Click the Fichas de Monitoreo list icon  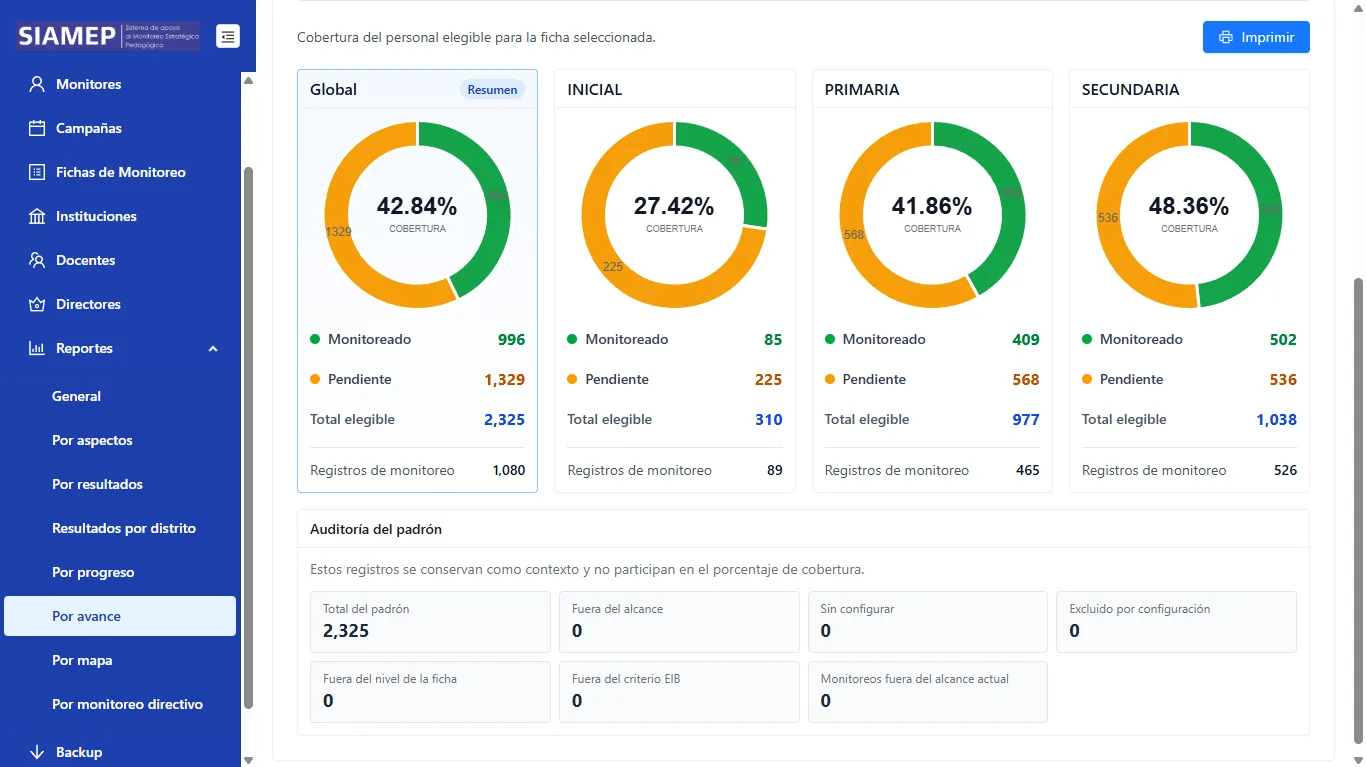click(x=37, y=172)
